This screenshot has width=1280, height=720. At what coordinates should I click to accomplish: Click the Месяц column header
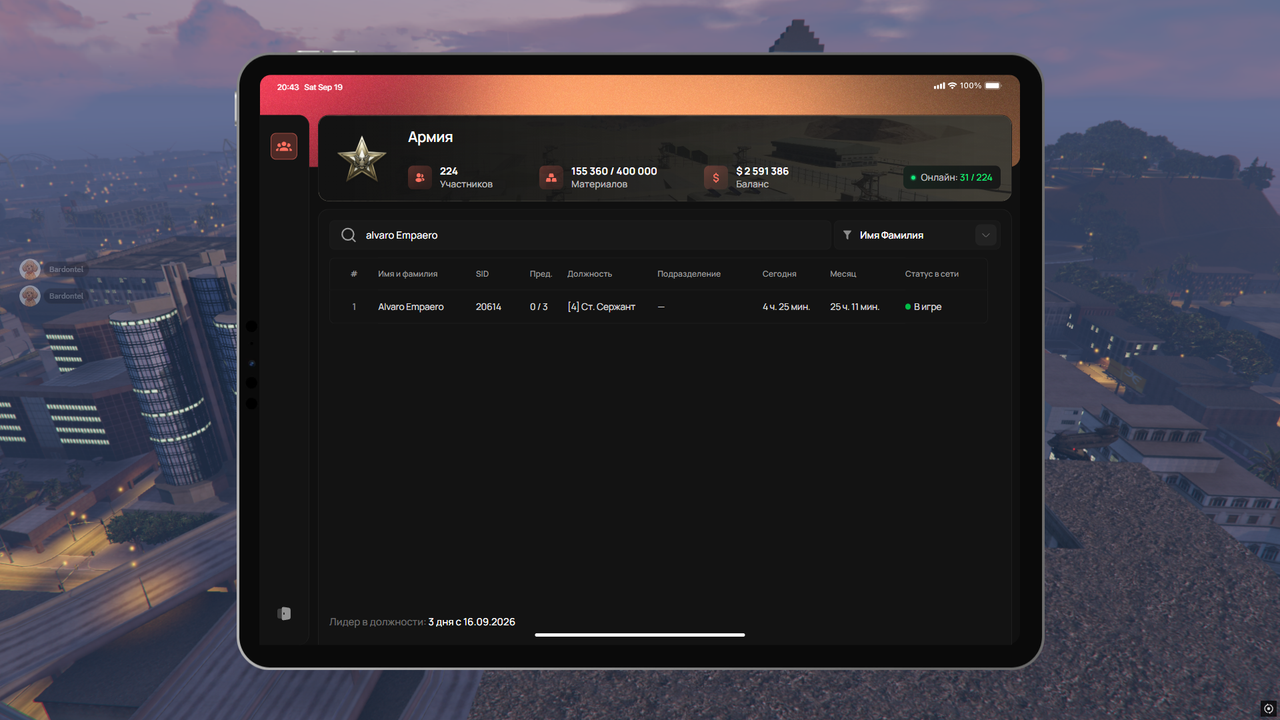(x=843, y=274)
